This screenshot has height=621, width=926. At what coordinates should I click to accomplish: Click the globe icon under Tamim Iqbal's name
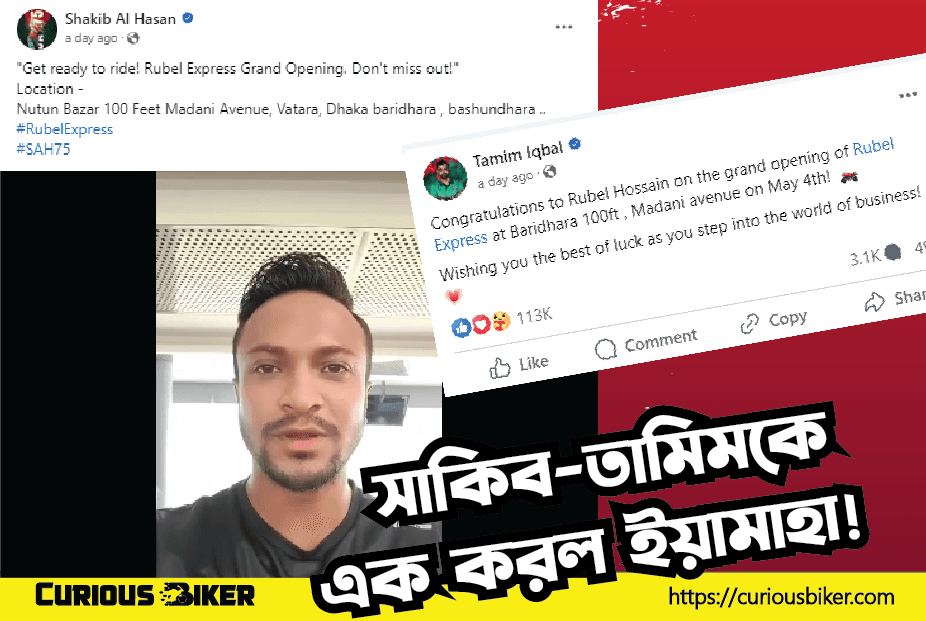click(x=549, y=171)
